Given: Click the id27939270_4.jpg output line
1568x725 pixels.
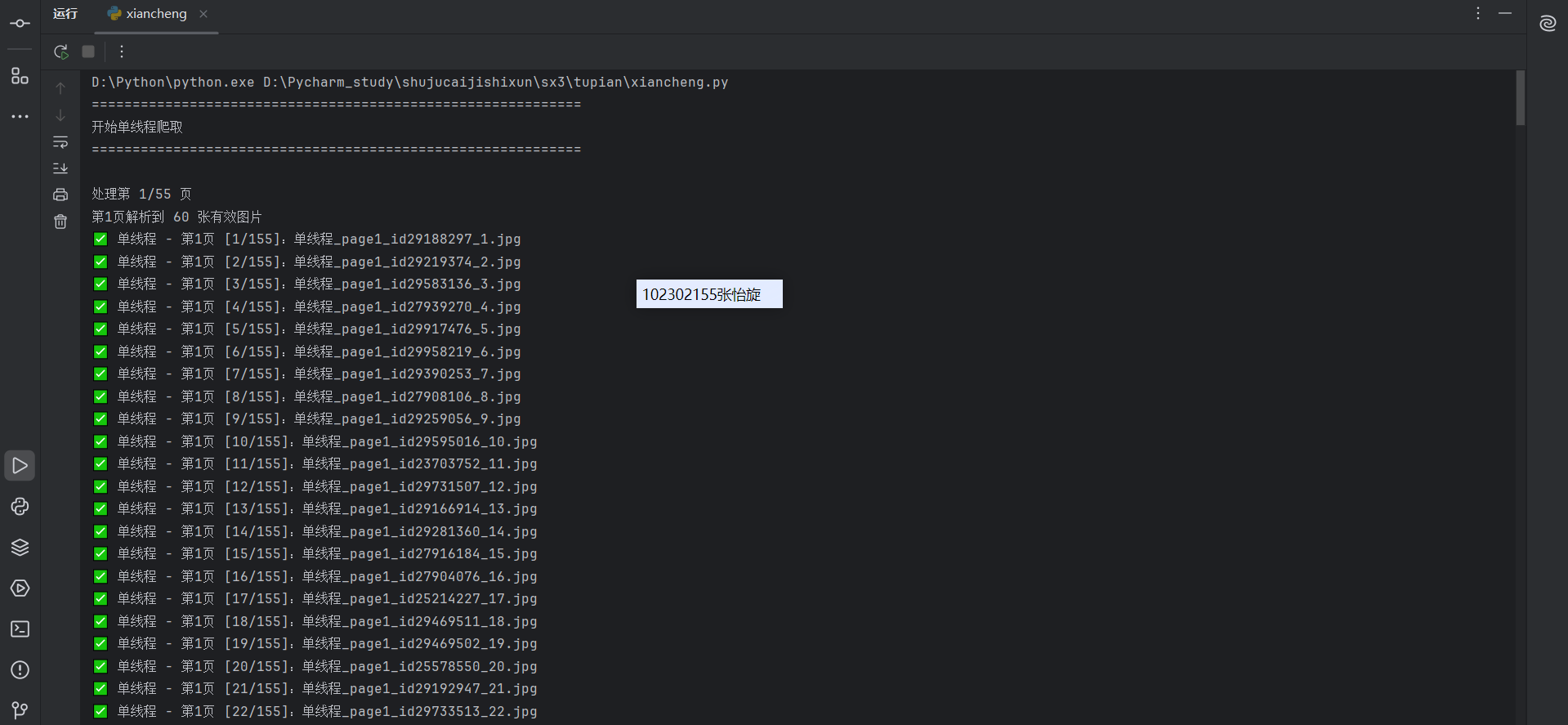Looking at the screenshot, I should (307, 307).
